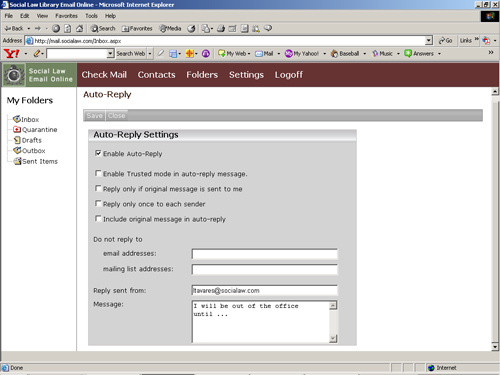Open the Music toolbar button
500x375 pixels.
click(383, 54)
